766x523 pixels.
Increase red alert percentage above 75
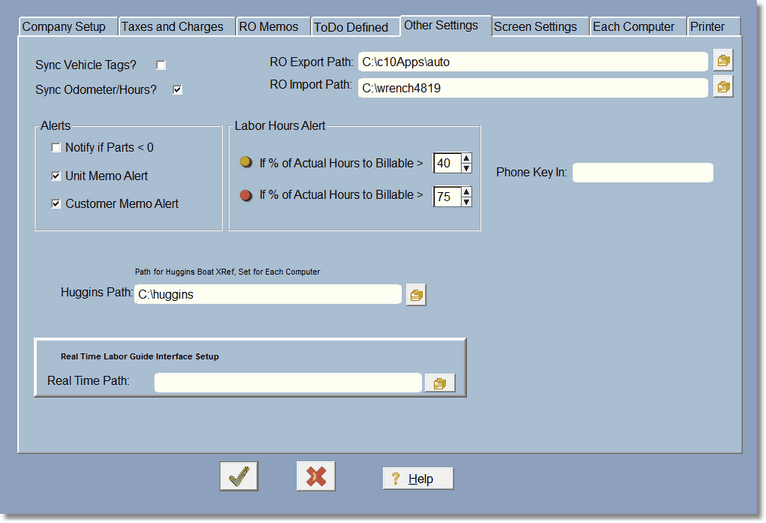[466, 191]
